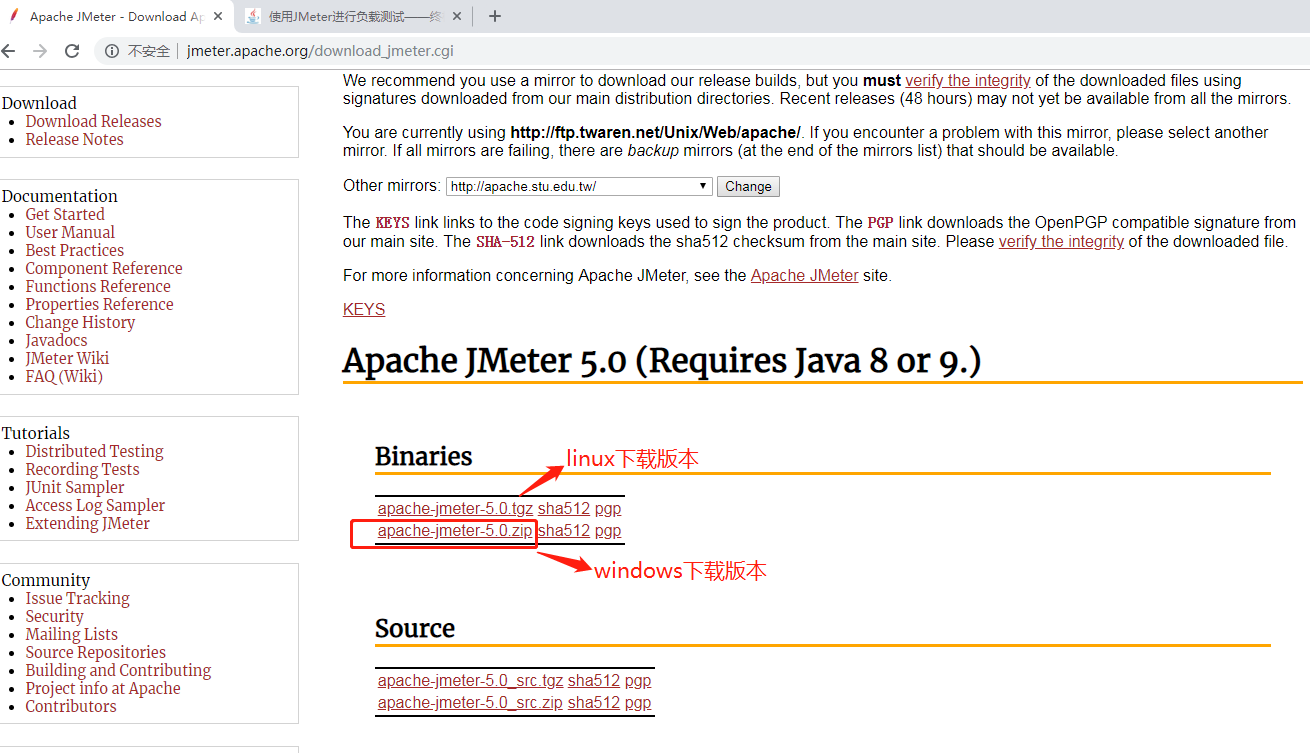
Task: Open Contributors link
Action: 71,706
